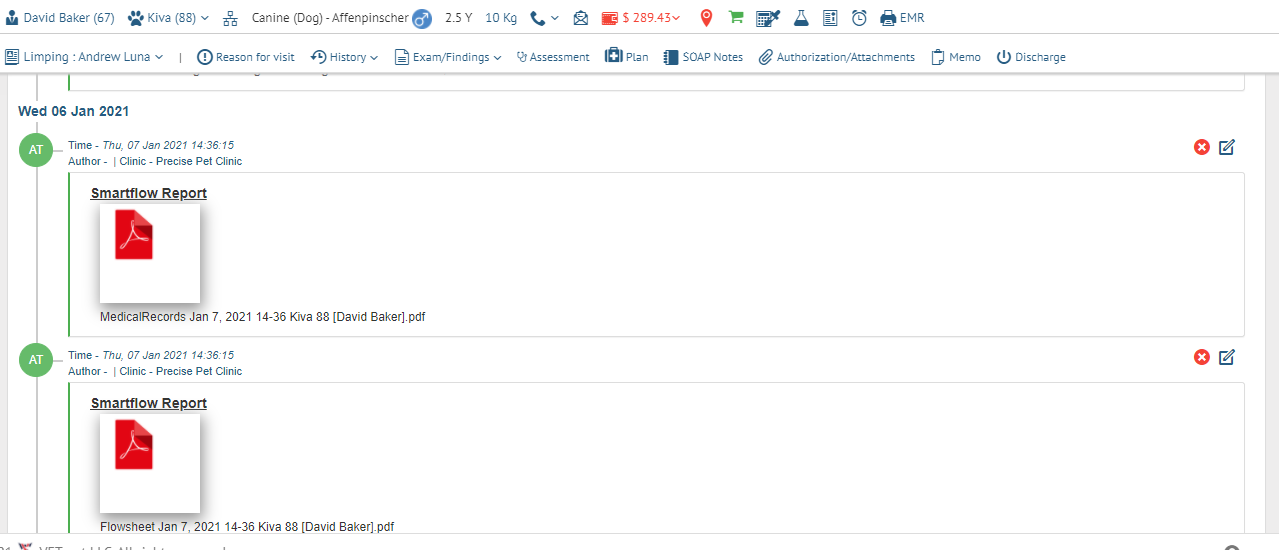This screenshot has width=1279, height=550.
Task: Click the 2.5 Y age value
Action: pyautogui.click(x=459, y=18)
